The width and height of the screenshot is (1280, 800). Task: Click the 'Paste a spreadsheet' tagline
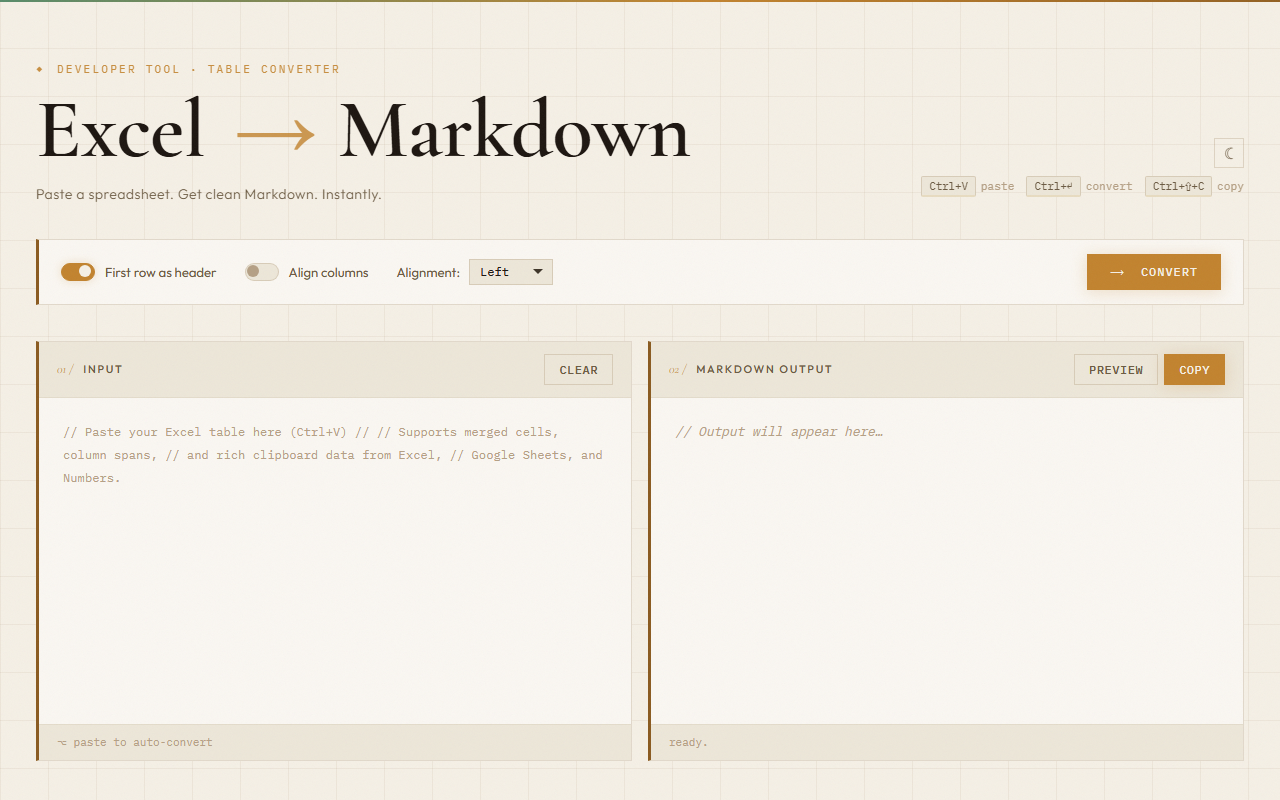click(x=208, y=194)
